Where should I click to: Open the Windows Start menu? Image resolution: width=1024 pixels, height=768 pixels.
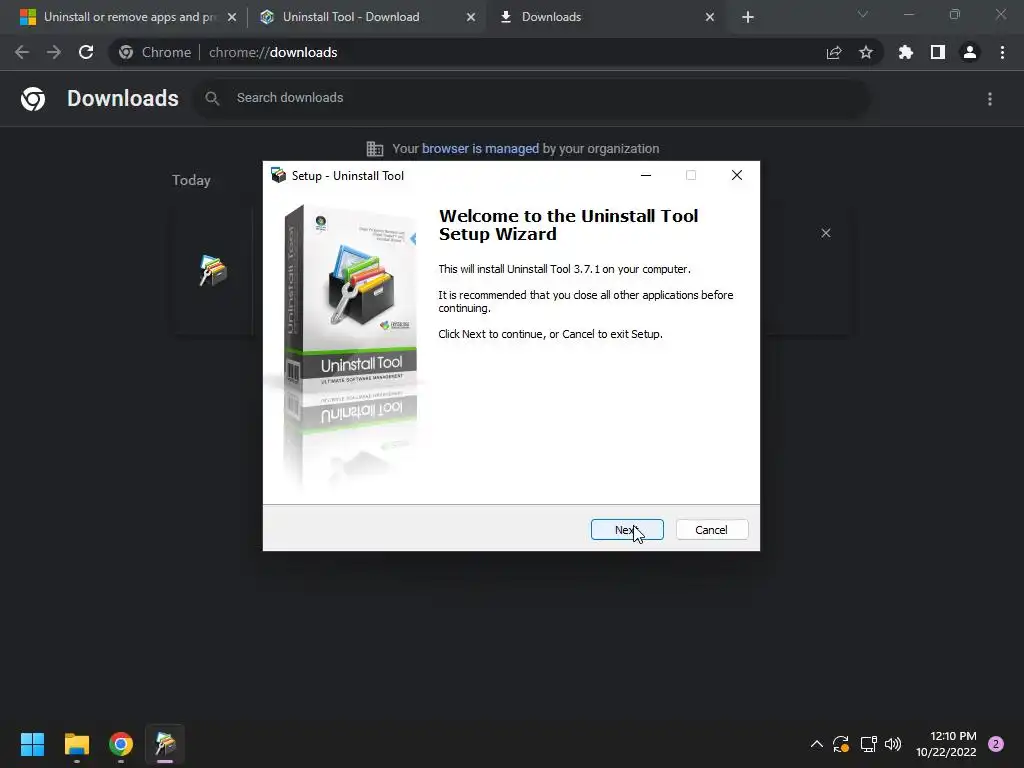coord(33,744)
